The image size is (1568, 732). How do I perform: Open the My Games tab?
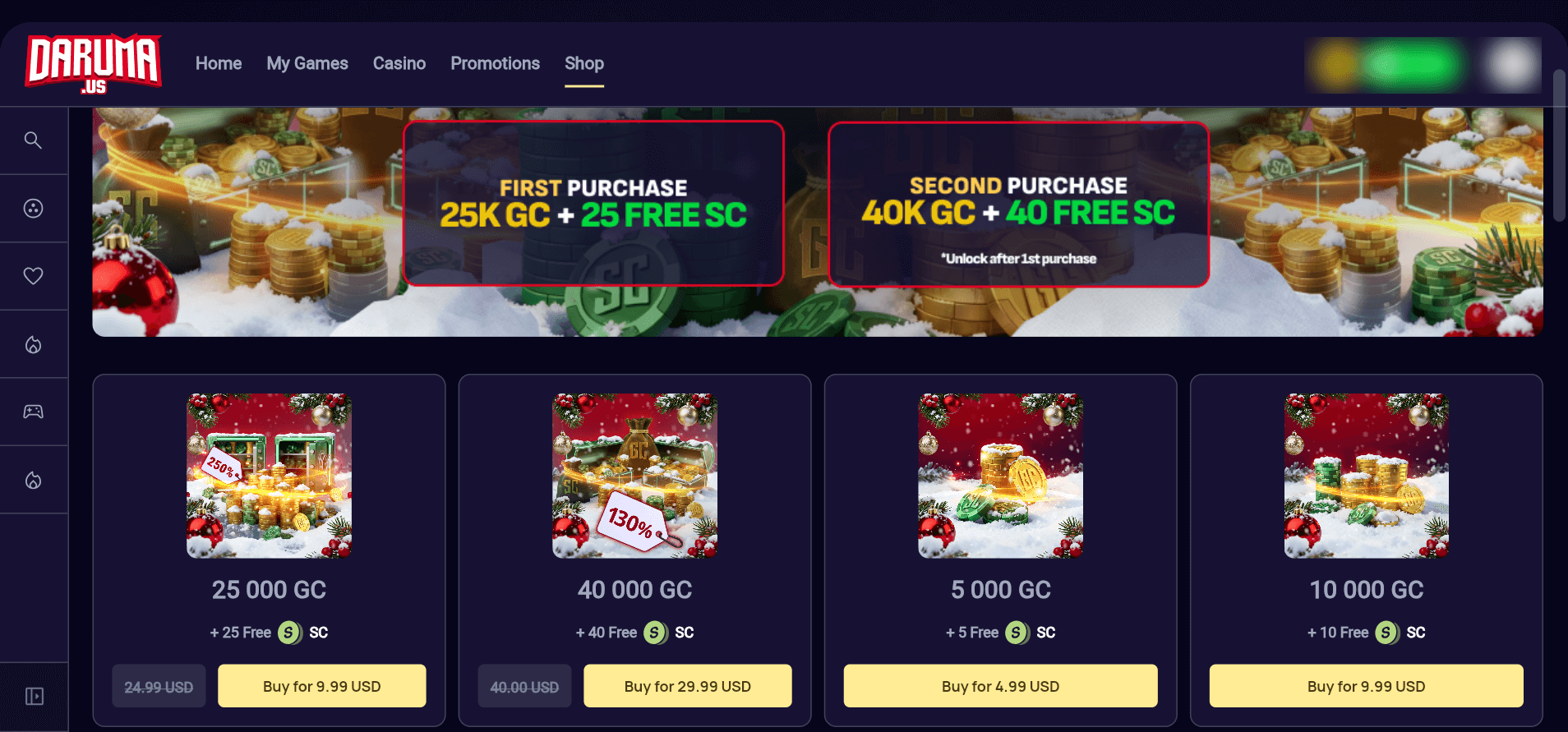[307, 63]
